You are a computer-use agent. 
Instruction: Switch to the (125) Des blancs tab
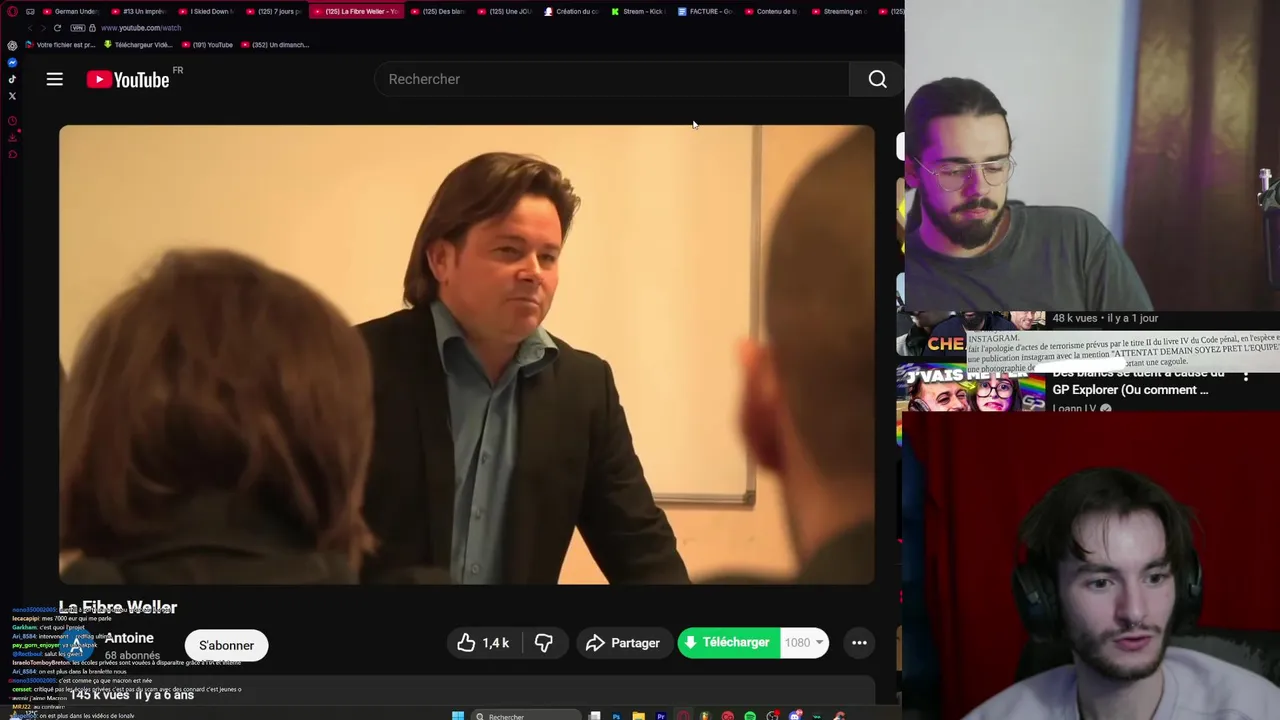click(x=438, y=11)
